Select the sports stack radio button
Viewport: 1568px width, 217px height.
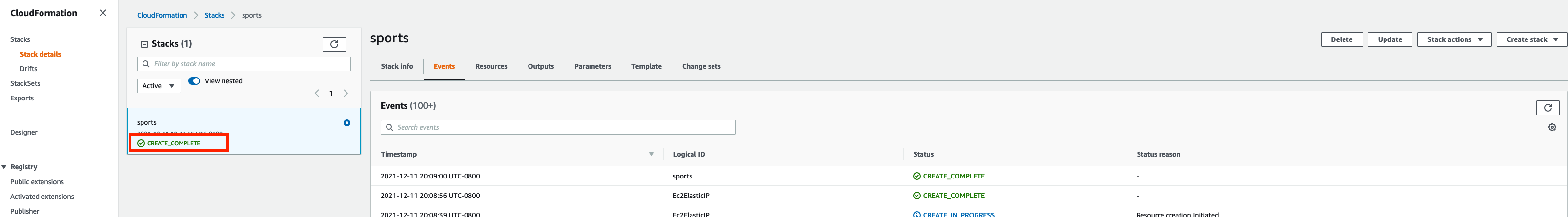pyautogui.click(x=346, y=123)
